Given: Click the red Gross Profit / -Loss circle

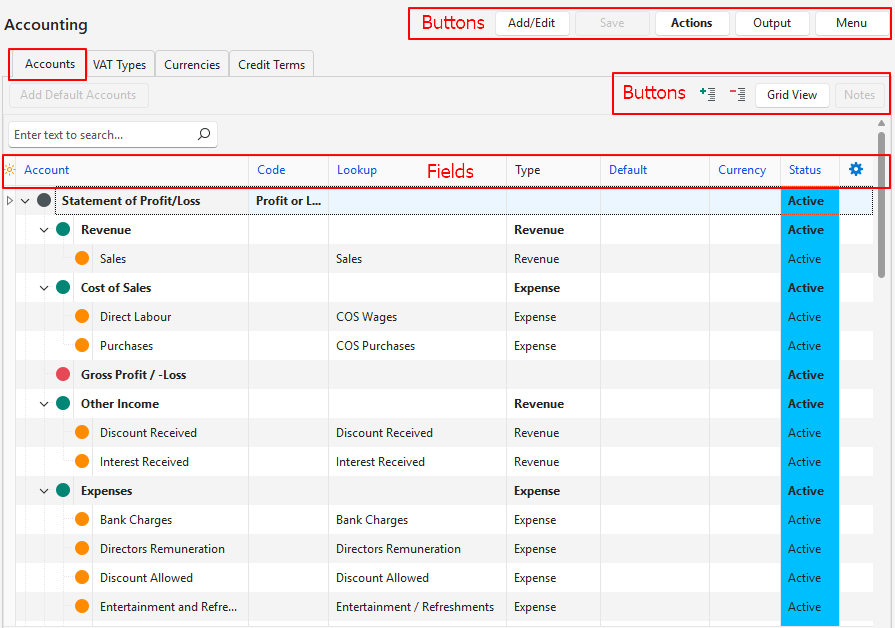Looking at the screenshot, I should pos(63,375).
